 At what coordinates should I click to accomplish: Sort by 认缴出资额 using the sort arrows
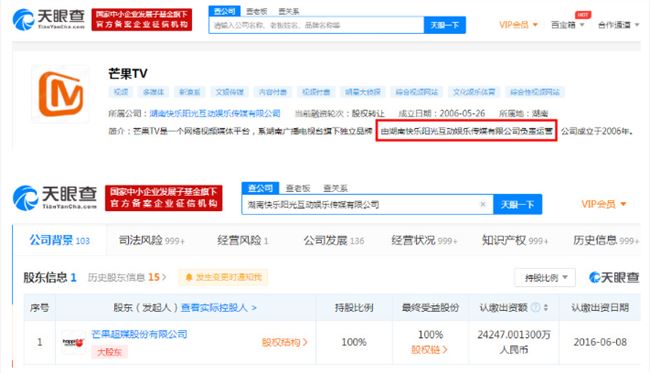click(546, 308)
